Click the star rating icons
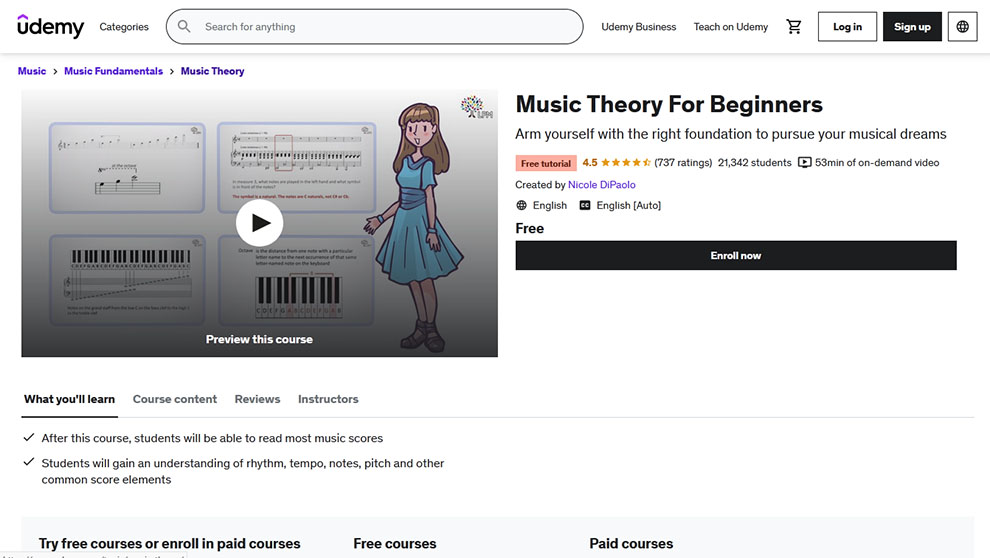The image size is (990, 558). 626,163
